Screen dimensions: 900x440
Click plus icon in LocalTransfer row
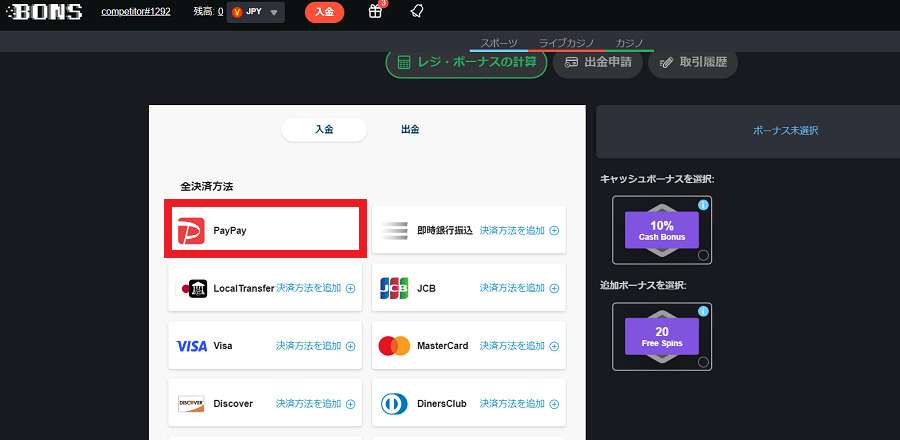(x=350, y=289)
